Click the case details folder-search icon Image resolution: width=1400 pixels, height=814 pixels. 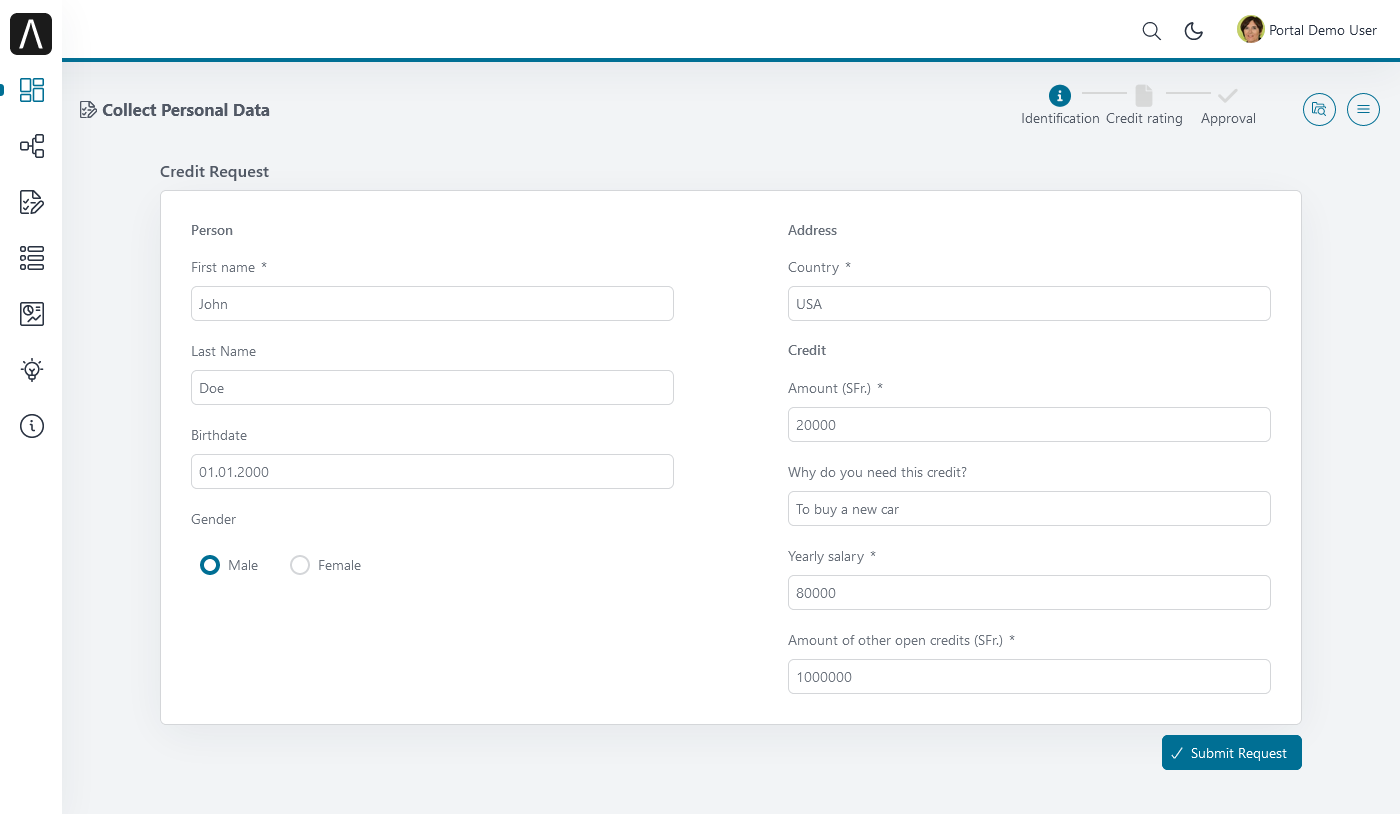point(1320,109)
